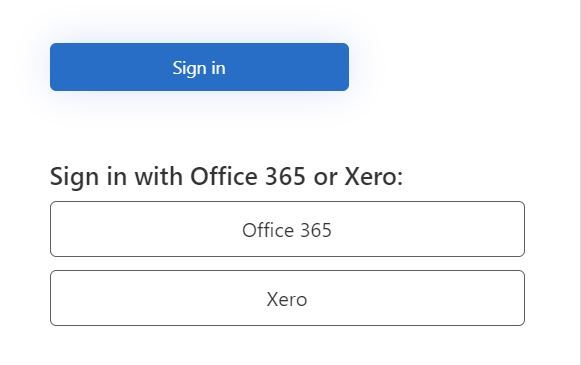The image size is (581, 365).
Task: Choose the Office 365 sign-in option
Action: (288, 229)
